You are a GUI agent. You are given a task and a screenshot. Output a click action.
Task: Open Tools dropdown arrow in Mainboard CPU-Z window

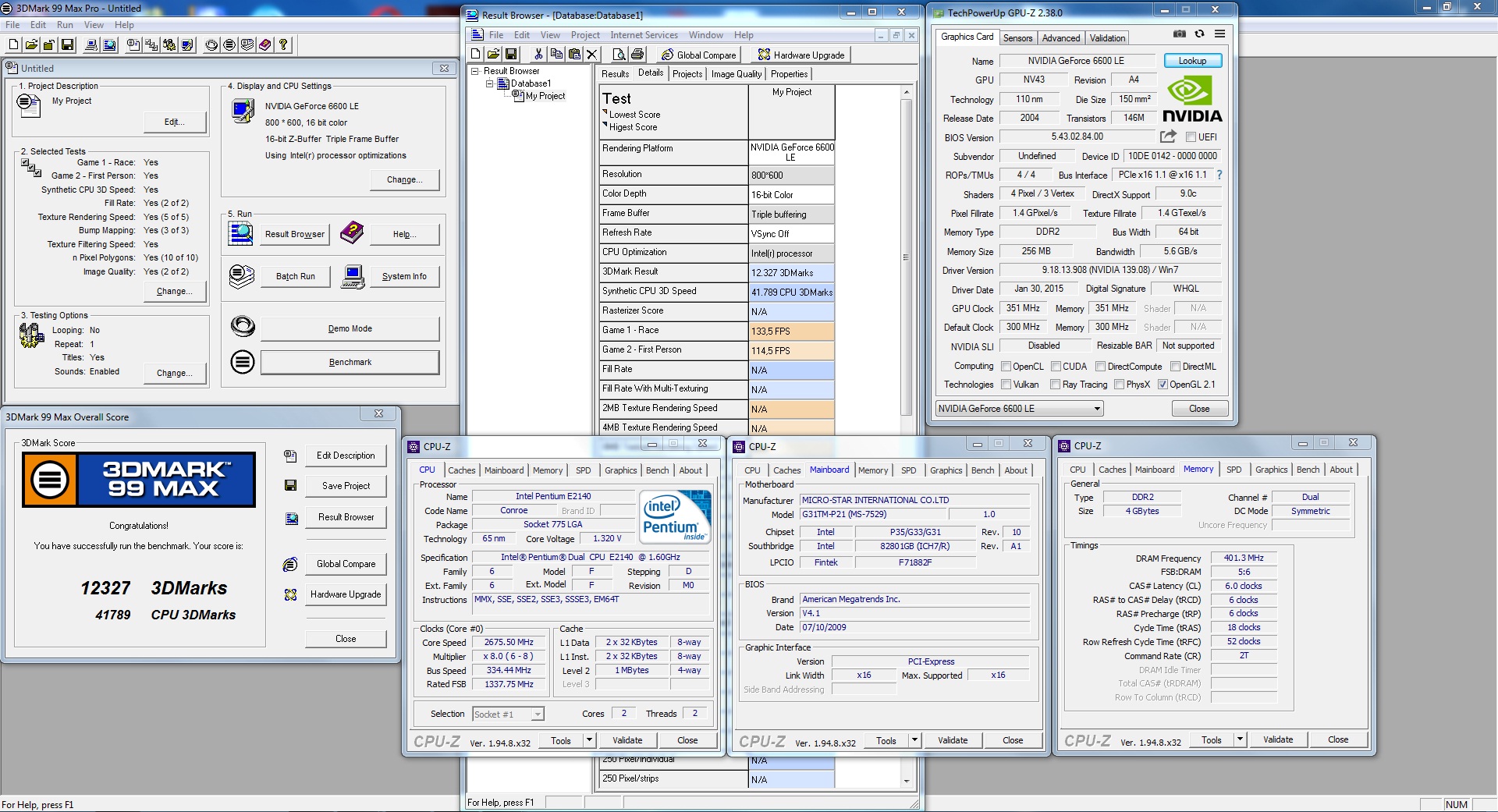point(915,740)
